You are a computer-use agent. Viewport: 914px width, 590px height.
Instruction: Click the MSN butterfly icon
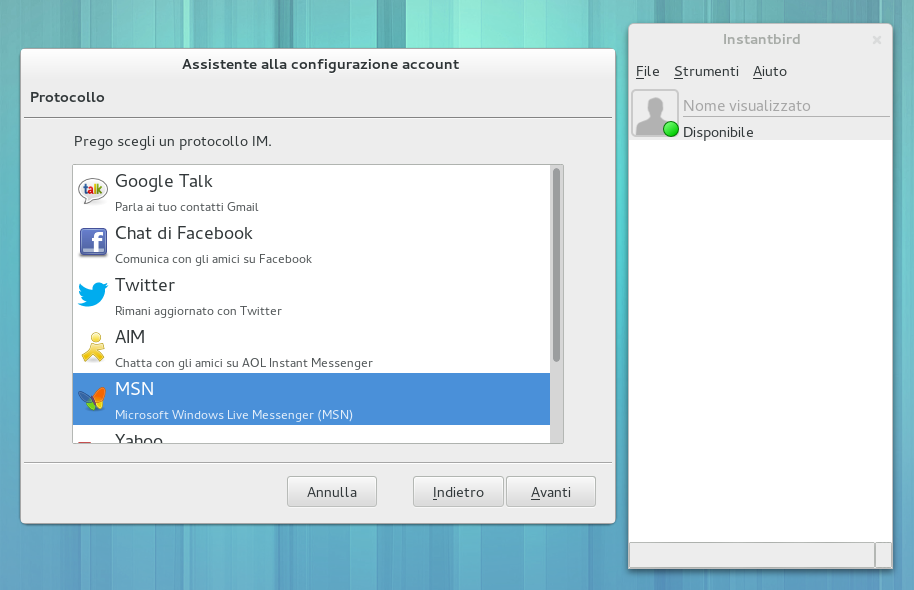tap(93, 399)
